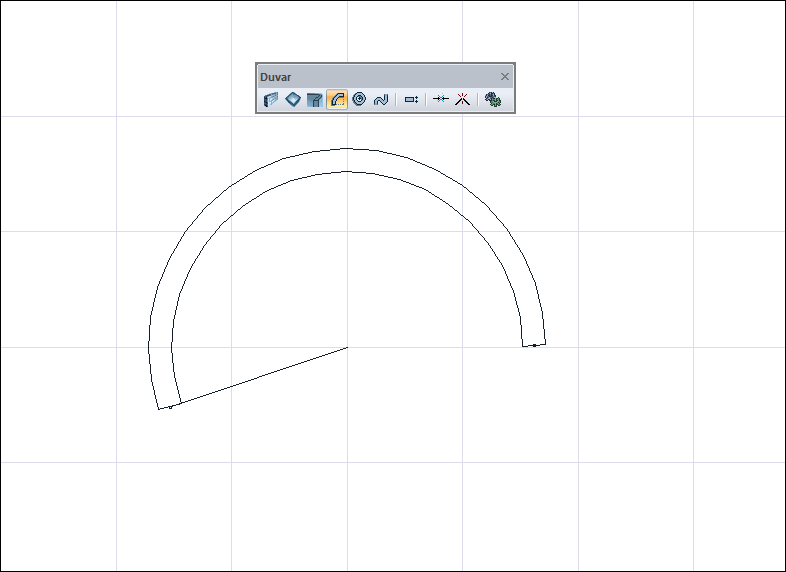Click the top of the outer arc edge
This screenshot has height=572, width=786.
pos(347,148)
